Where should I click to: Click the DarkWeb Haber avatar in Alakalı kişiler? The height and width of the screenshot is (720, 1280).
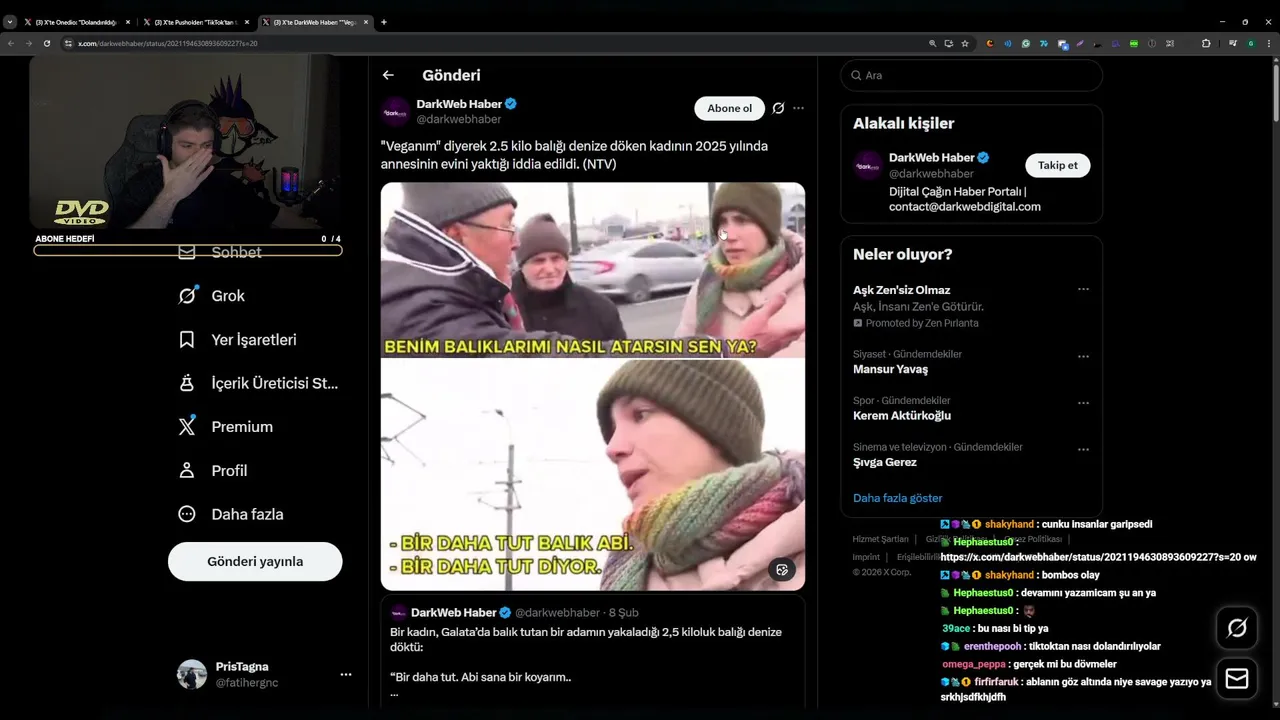click(x=867, y=165)
